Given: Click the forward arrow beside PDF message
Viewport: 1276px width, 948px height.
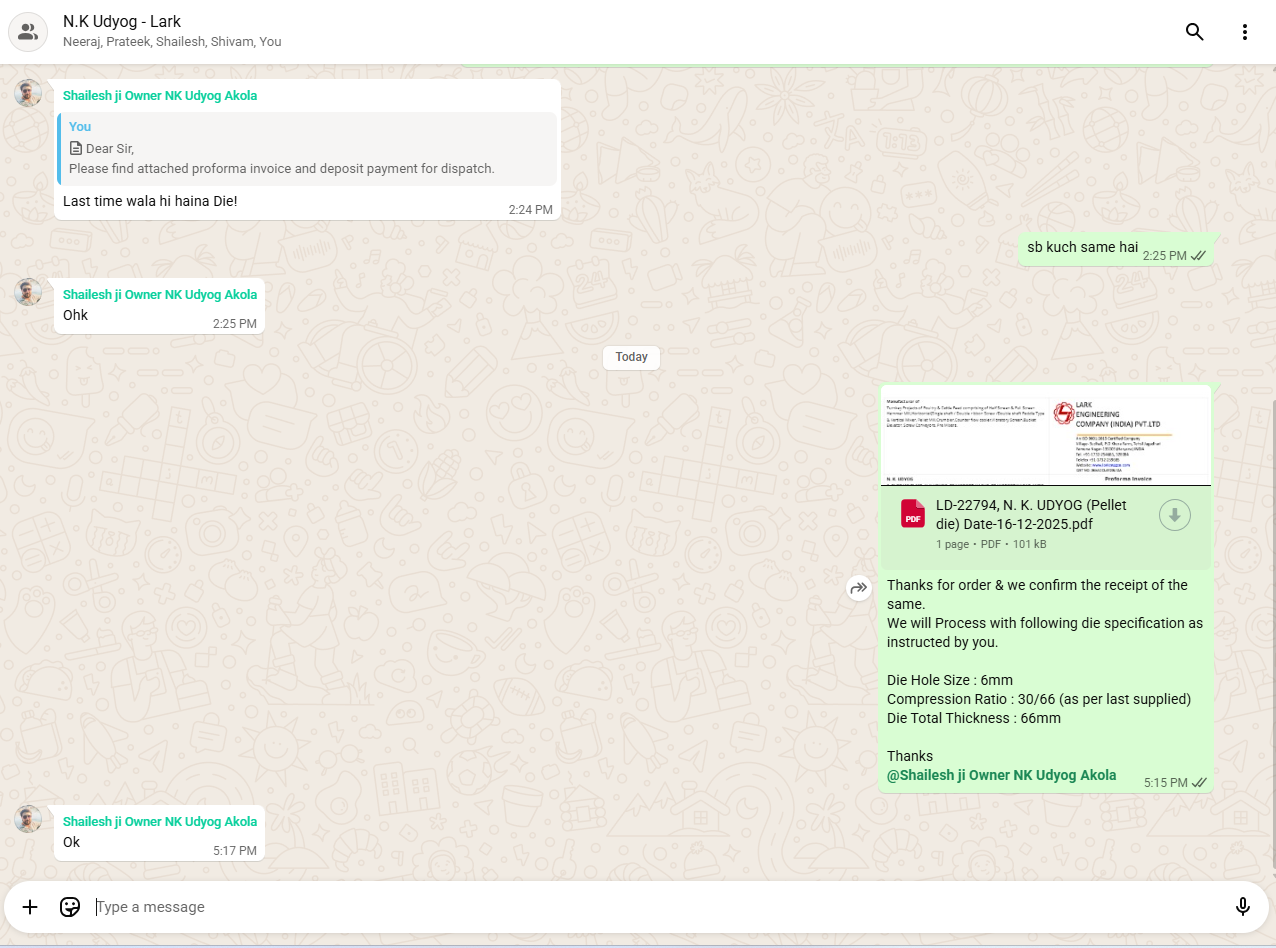Looking at the screenshot, I should (x=859, y=589).
